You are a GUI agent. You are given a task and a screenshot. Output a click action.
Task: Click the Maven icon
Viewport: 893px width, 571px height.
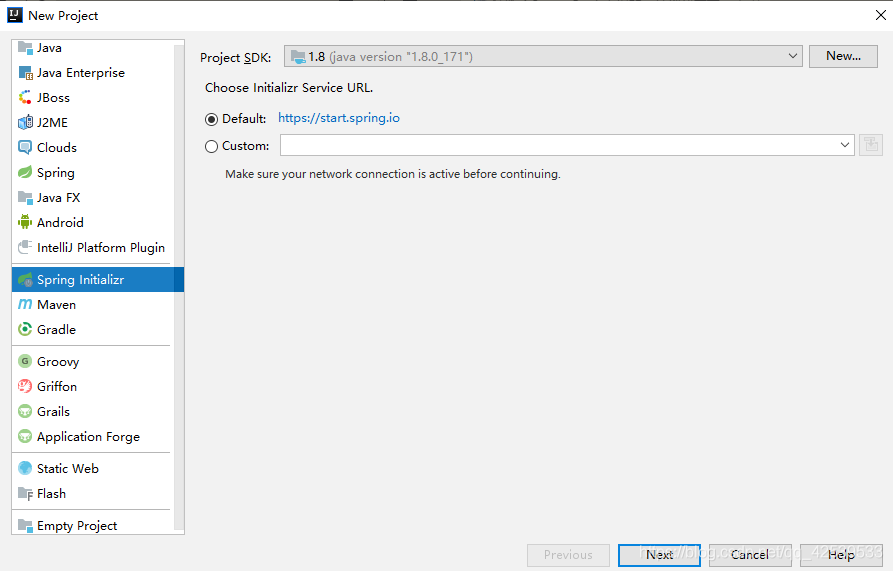click(x=25, y=305)
